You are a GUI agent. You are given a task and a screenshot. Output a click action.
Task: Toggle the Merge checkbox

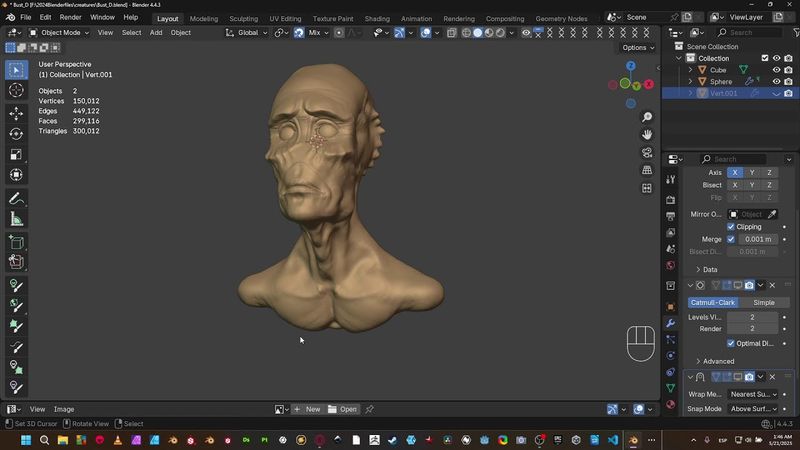pyautogui.click(x=731, y=239)
